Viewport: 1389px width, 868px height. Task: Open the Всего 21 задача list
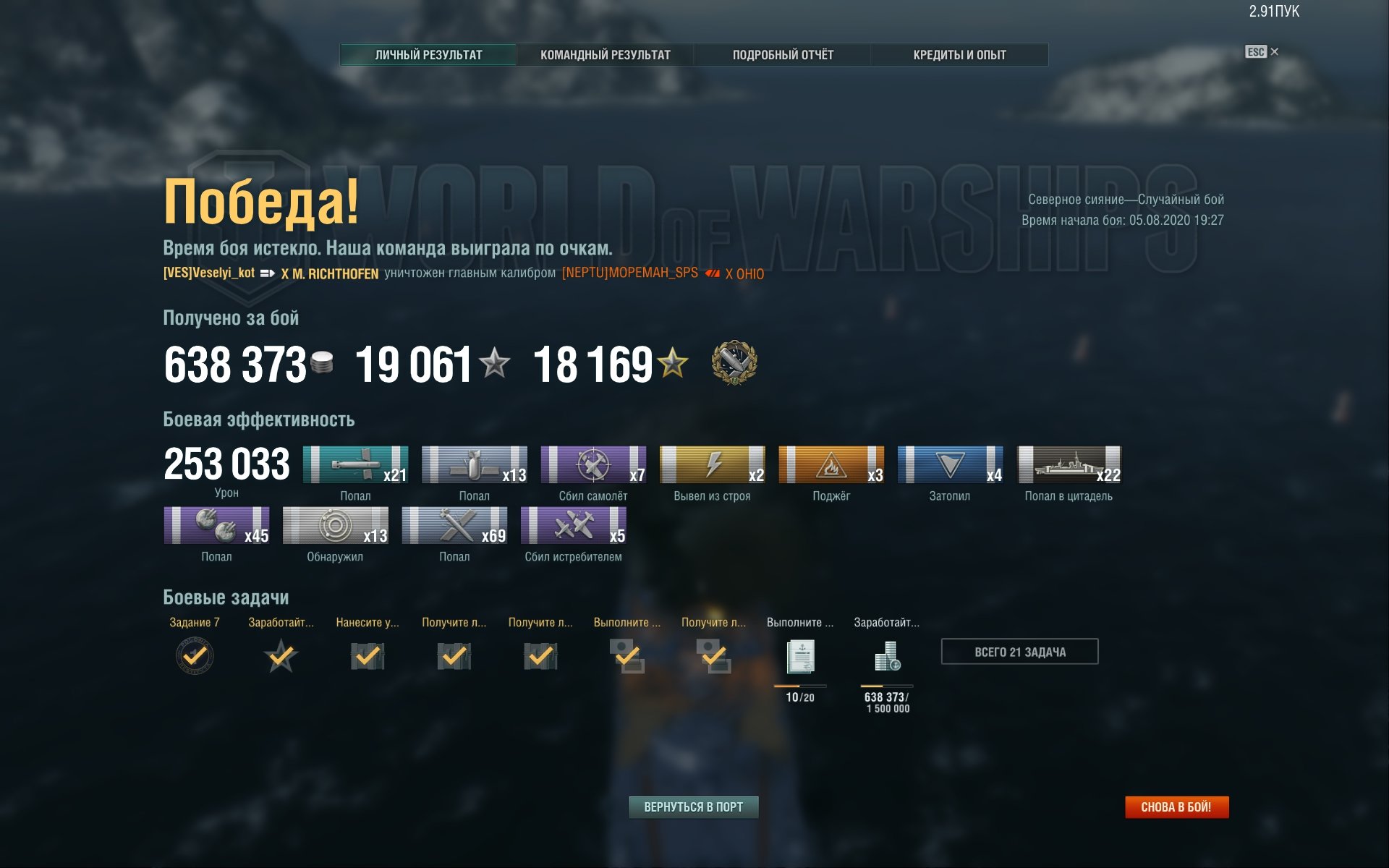[x=1019, y=652]
